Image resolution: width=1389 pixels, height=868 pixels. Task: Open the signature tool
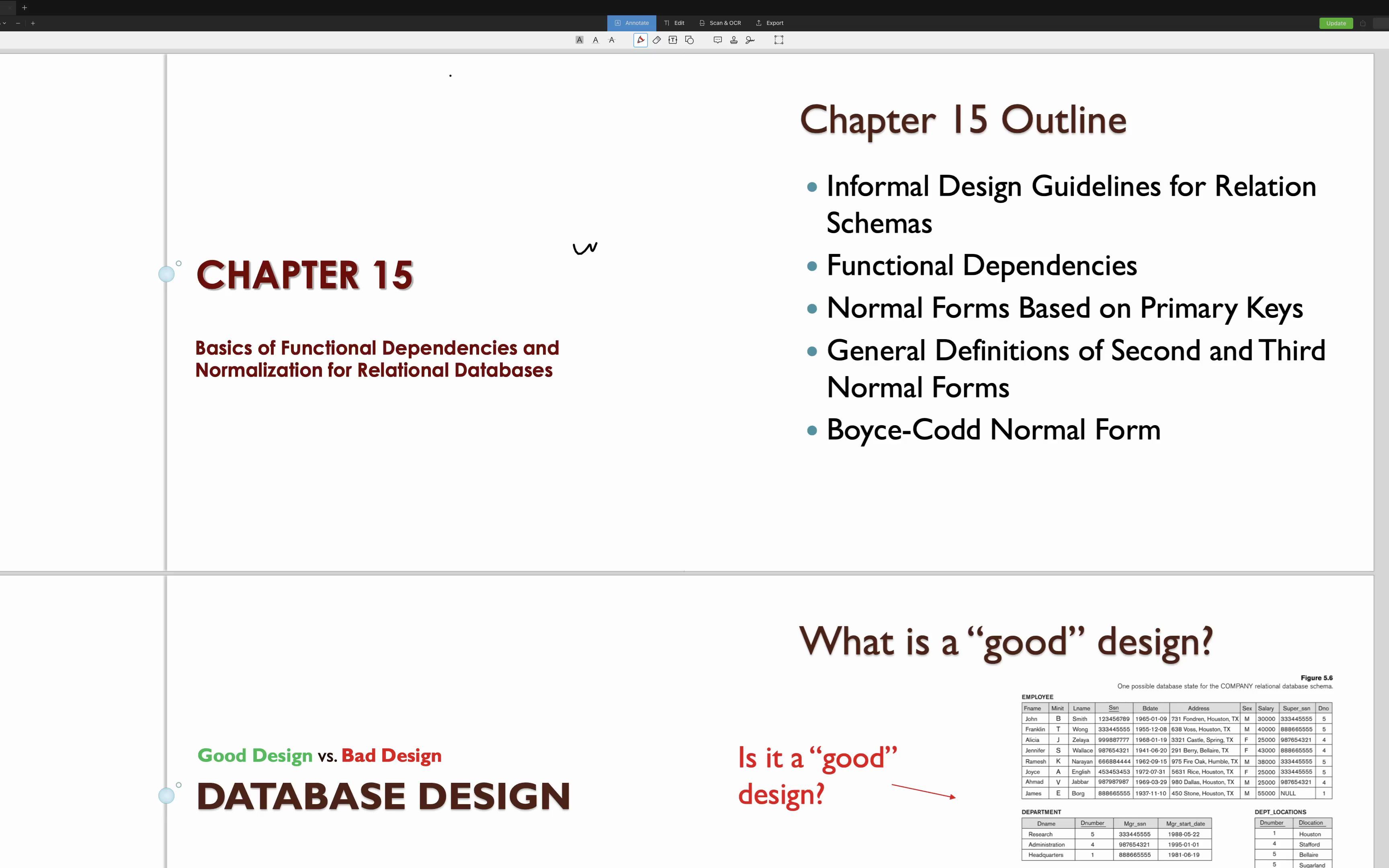(x=750, y=40)
